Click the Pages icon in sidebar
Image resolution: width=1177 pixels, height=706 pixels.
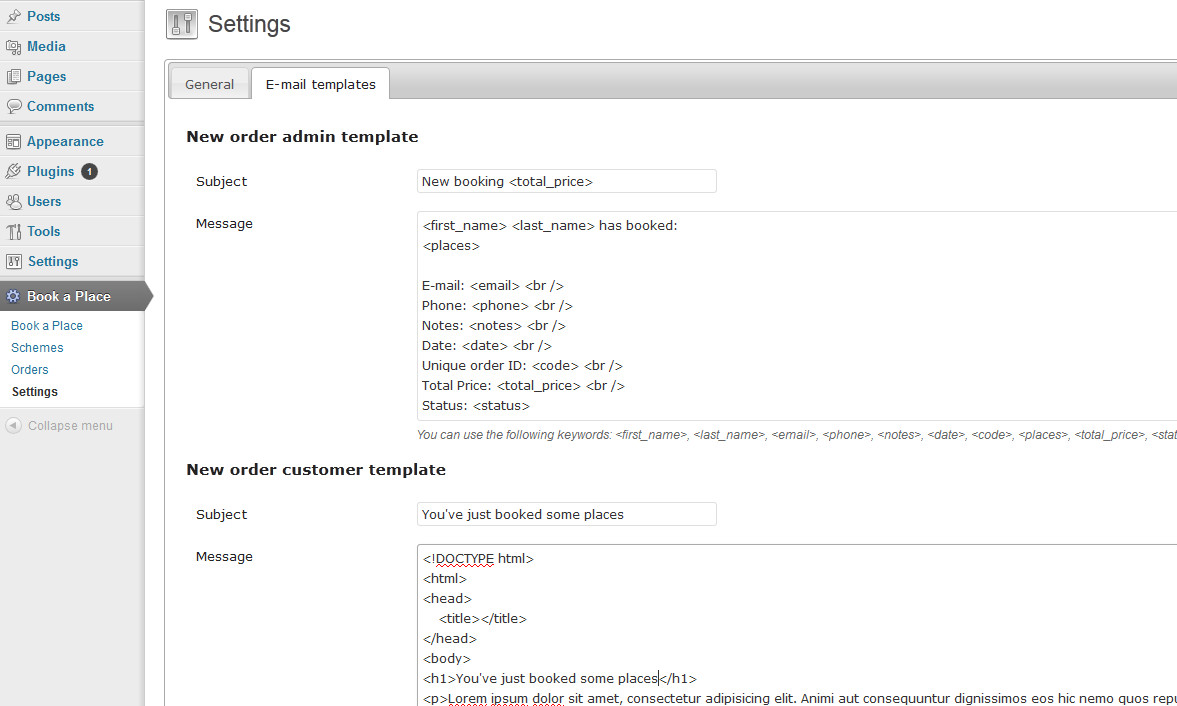14,77
